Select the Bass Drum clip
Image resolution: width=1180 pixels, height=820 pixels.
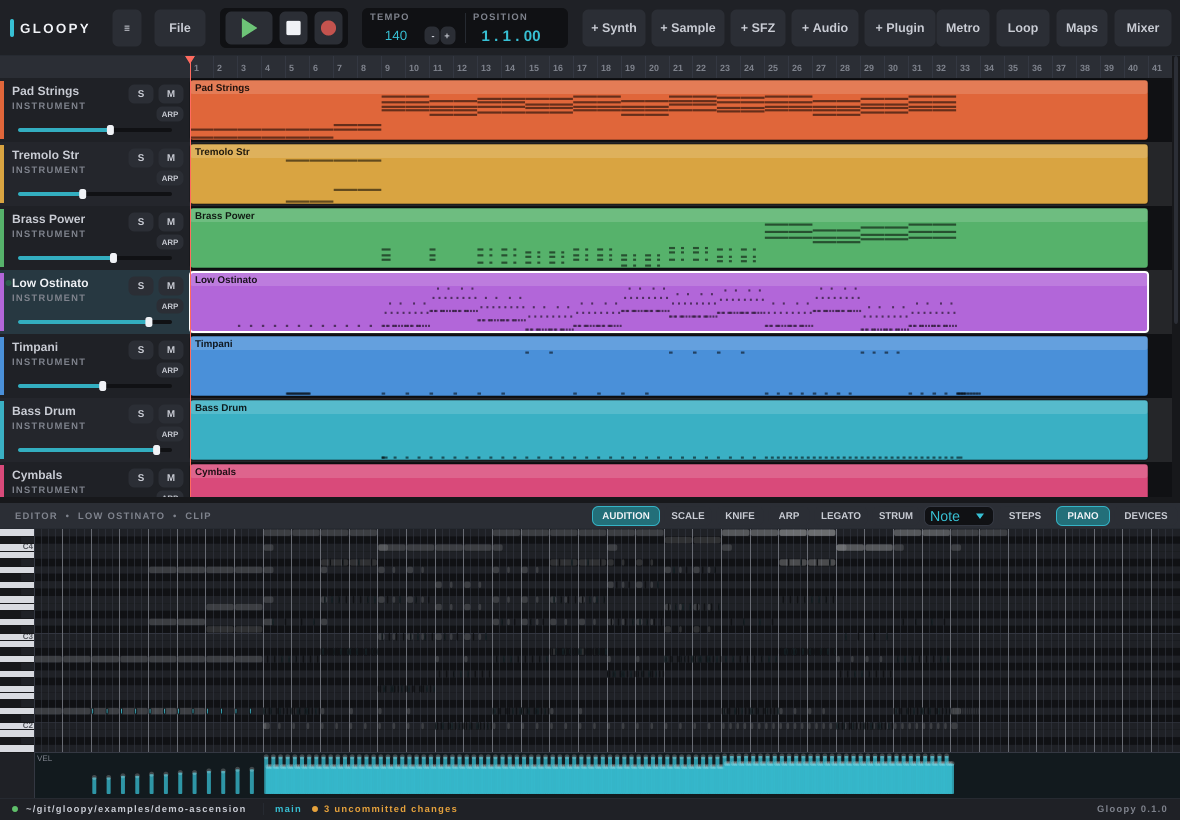point(669,430)
